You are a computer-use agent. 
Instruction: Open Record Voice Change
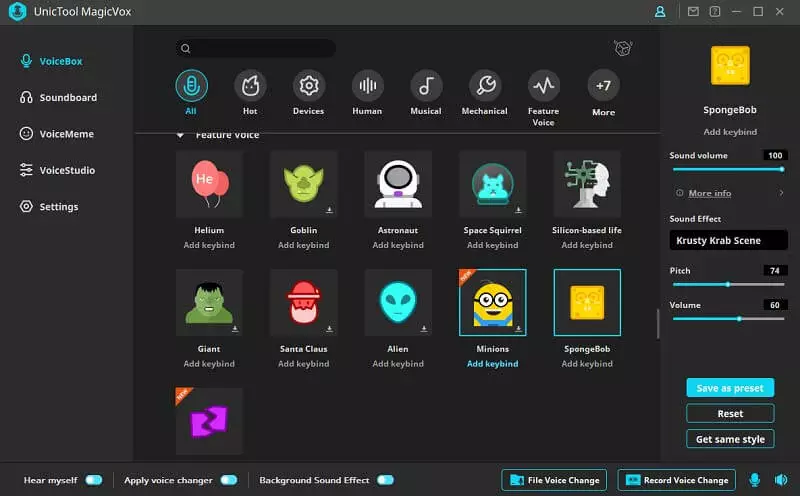(x=677, y=480)
